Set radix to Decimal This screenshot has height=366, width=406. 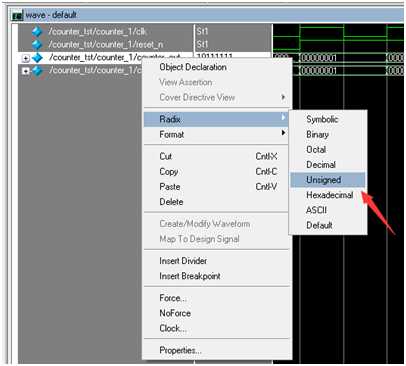[x=321, y=165]
